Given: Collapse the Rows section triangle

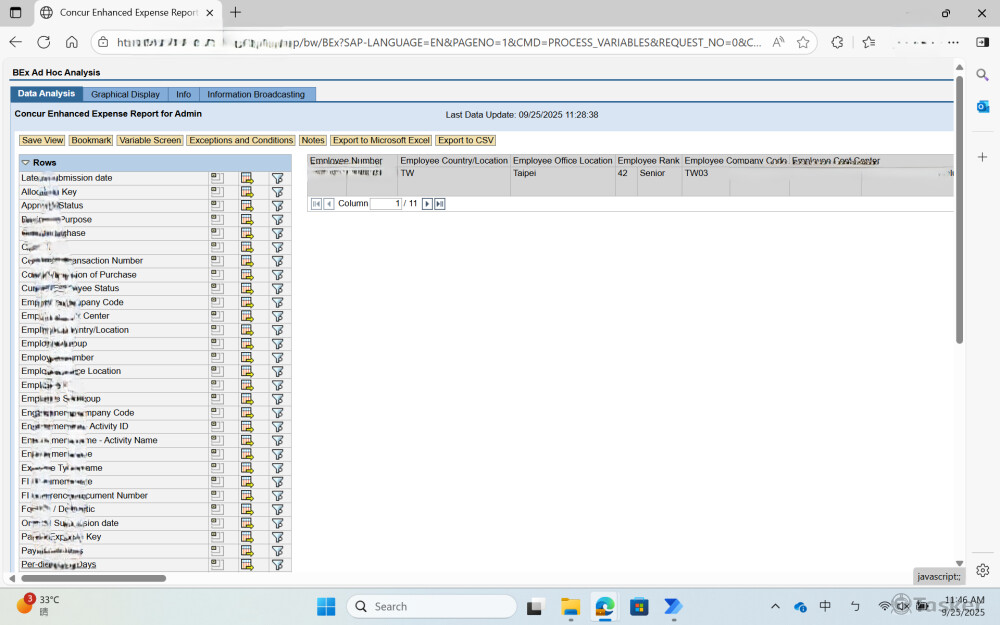Looking at the screenshot, I should (25, 162).
